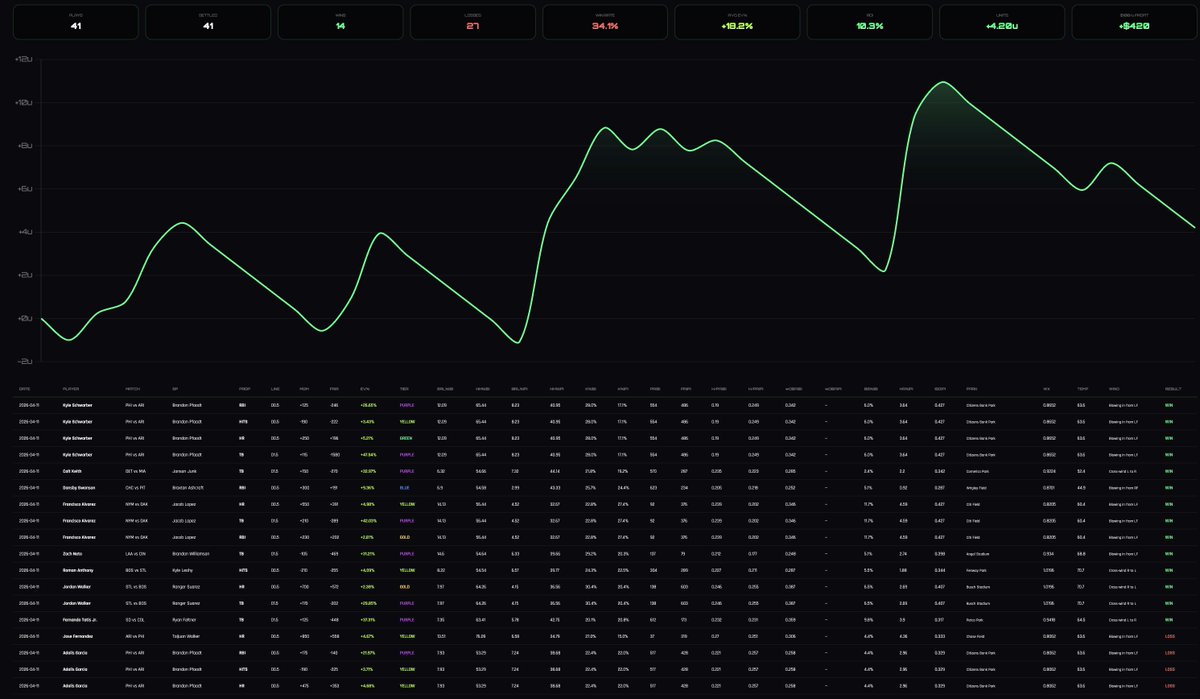Sort table by TIER column header
1200x699 pixels.
403,389
